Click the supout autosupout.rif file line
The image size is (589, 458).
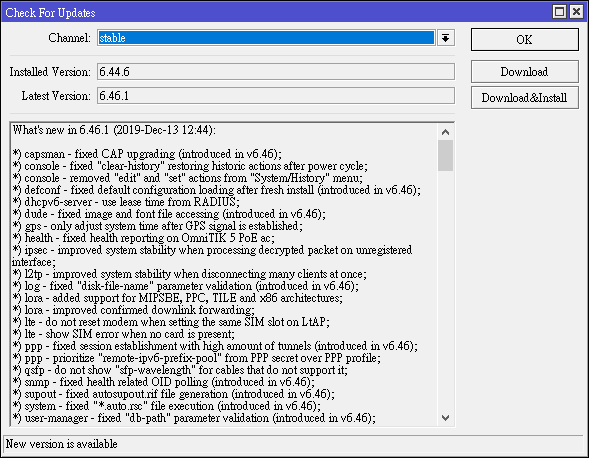tap(174, 394)
